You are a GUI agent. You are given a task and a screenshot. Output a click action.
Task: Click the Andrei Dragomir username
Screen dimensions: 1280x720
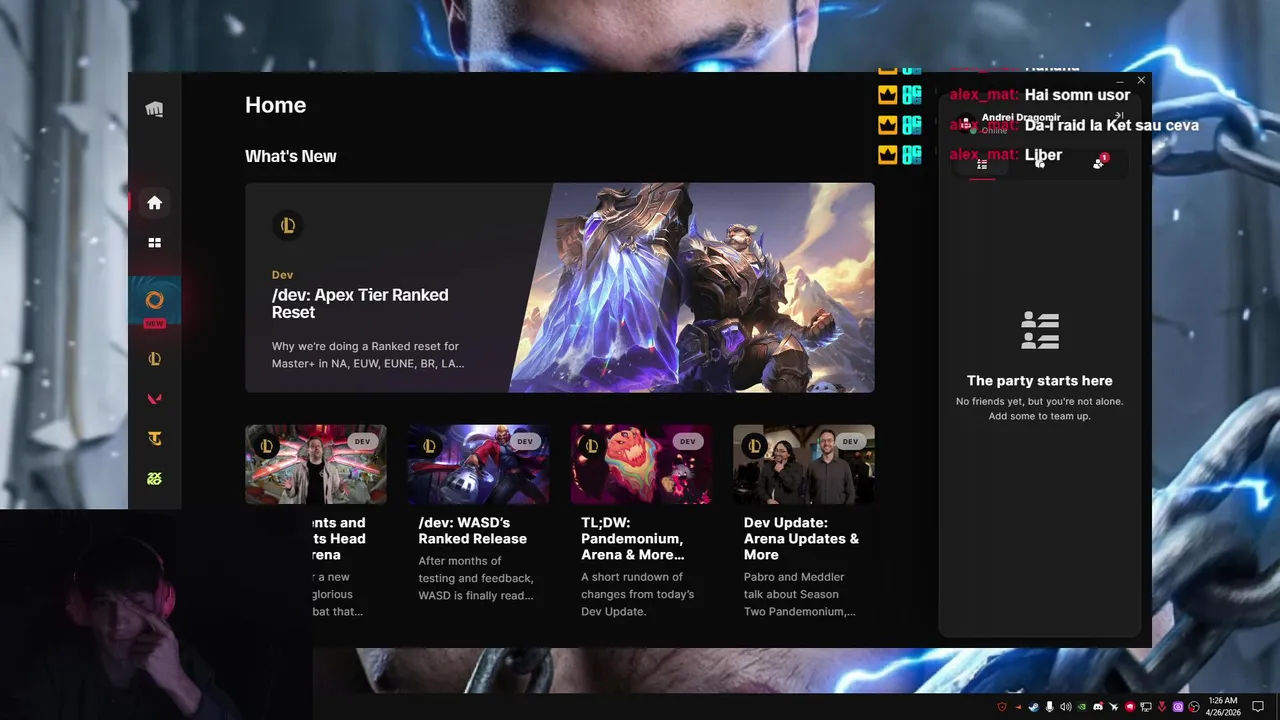[x=1021, y=118]
